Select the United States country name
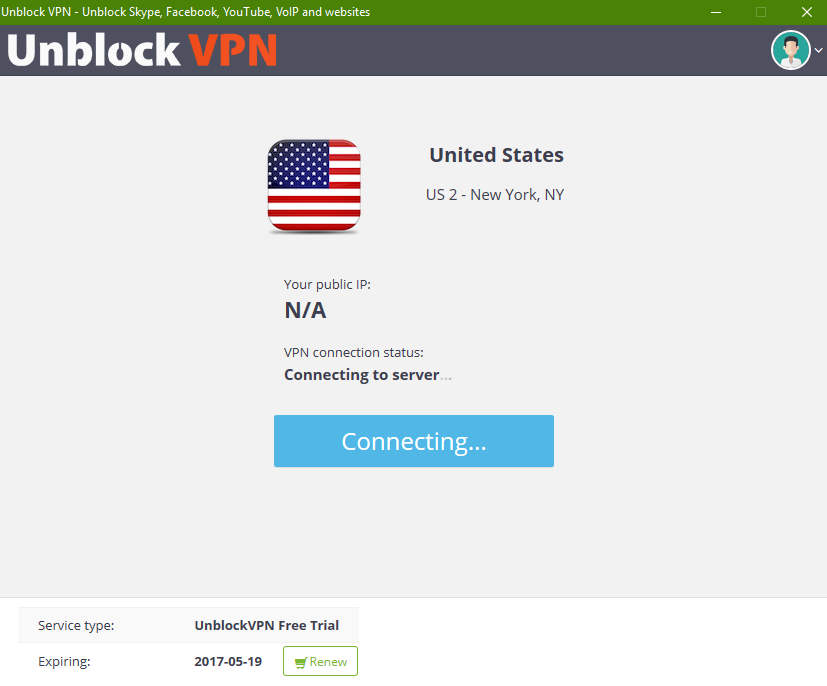The height and width of the screenshot is (686, 827). pos(496,155)
